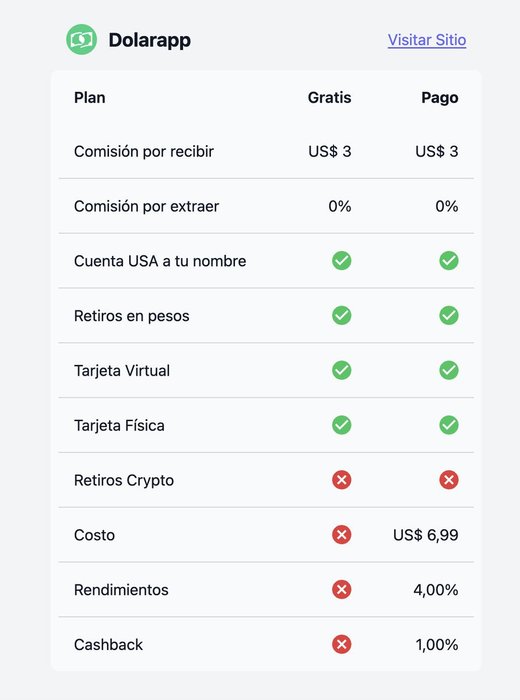The width and height of the screenshot is (520, 700).
Task: Select the Gratis column header
Action: coord(329,97)
